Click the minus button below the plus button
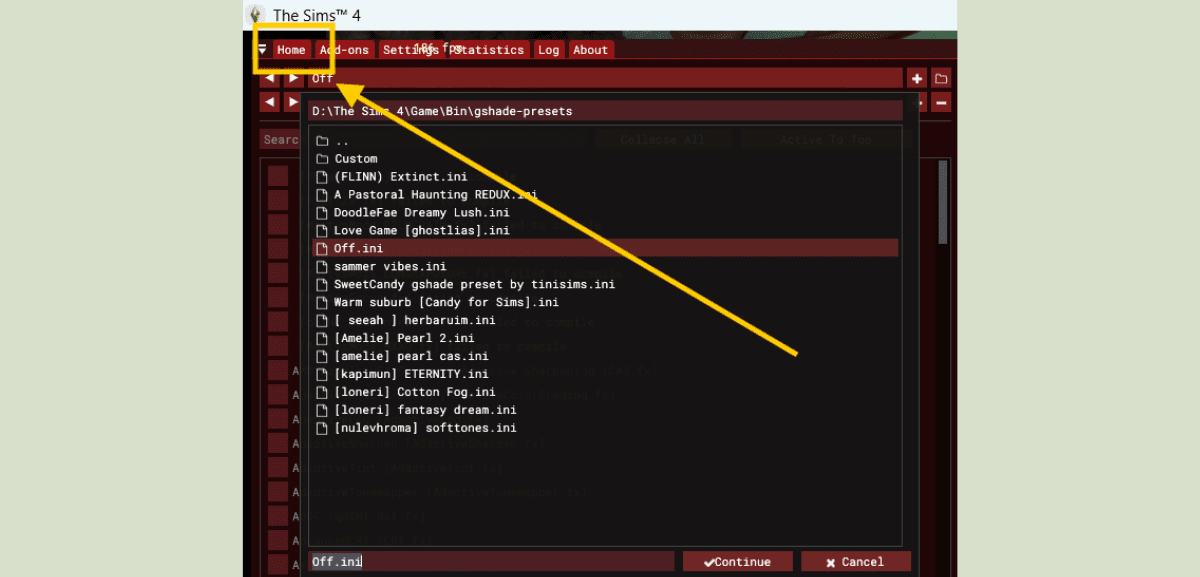 941,102
